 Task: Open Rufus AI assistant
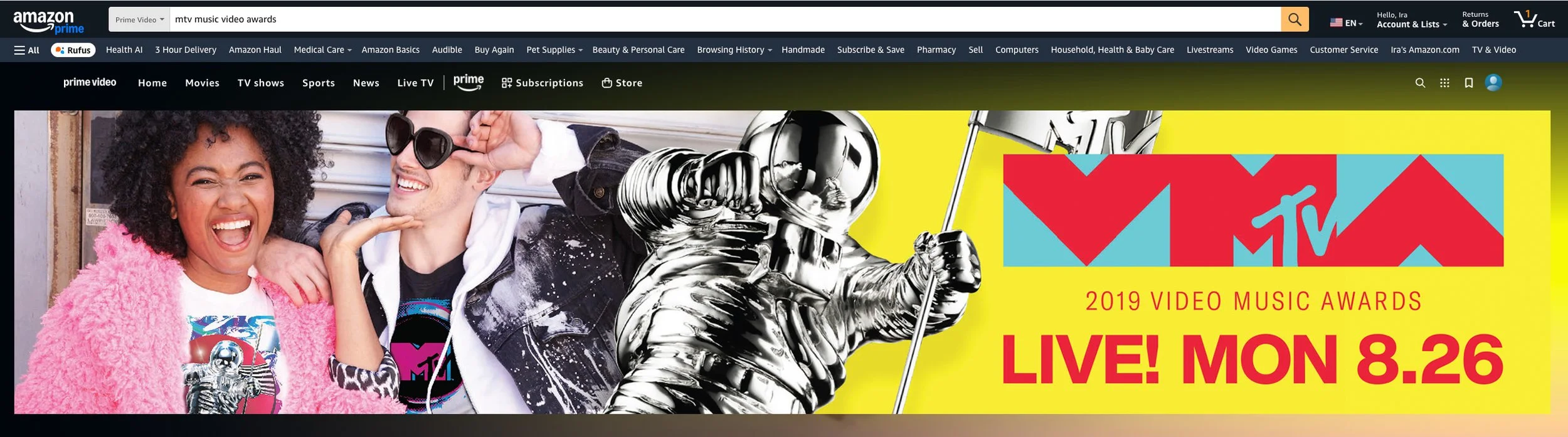coord(73,50)
